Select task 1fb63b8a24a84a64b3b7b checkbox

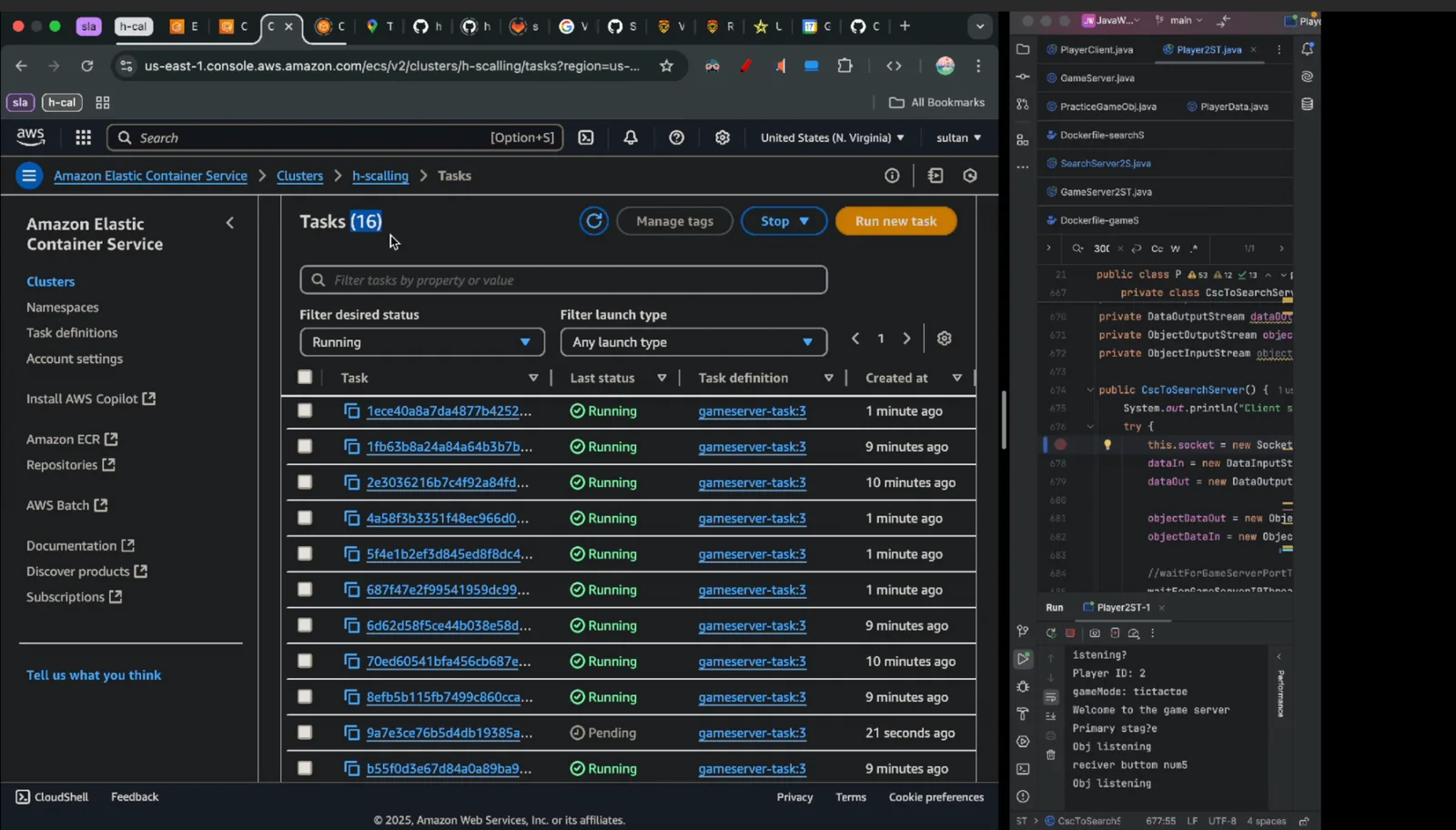pyautogui.click(x=305, y=447)
